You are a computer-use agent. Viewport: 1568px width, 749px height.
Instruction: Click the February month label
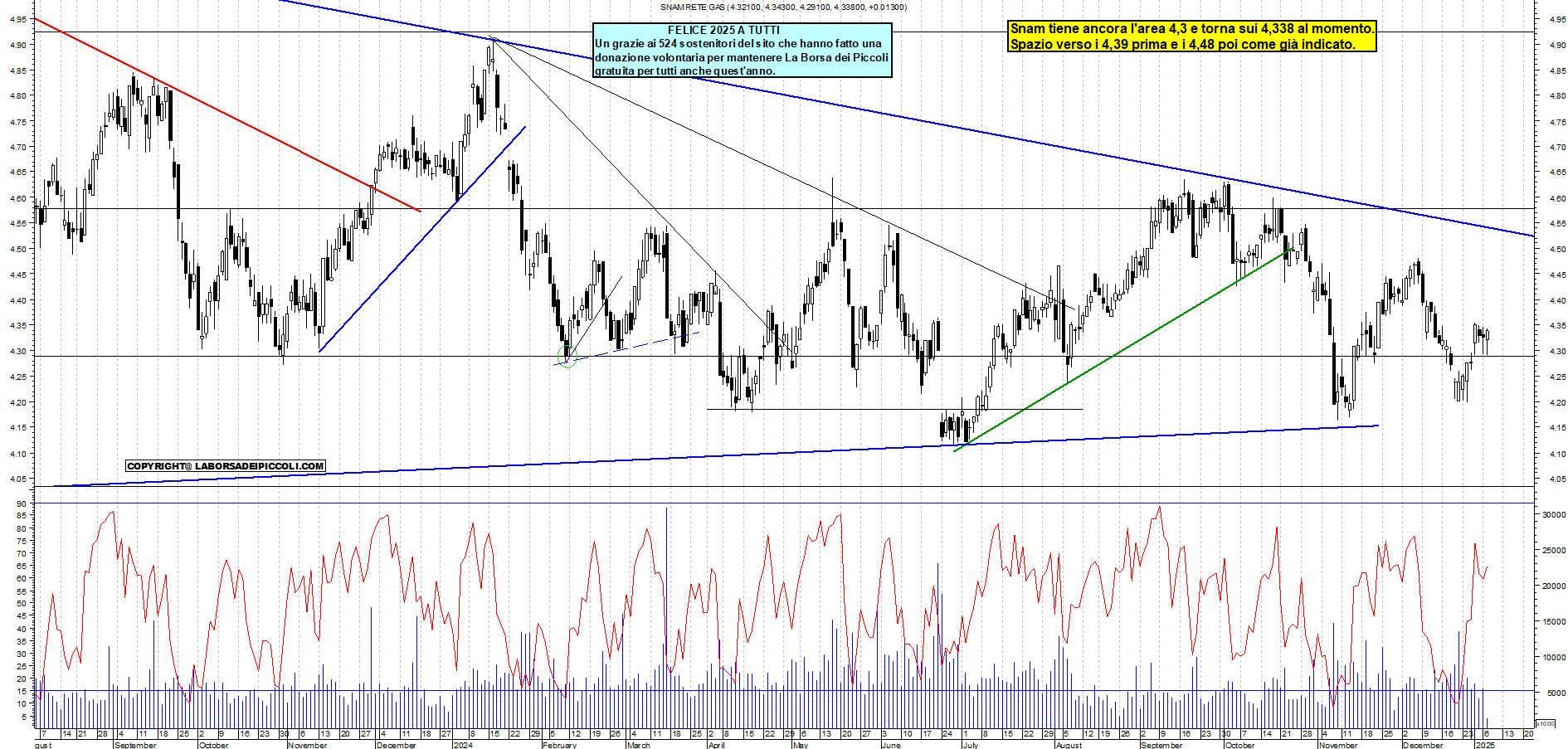(559, 745)
